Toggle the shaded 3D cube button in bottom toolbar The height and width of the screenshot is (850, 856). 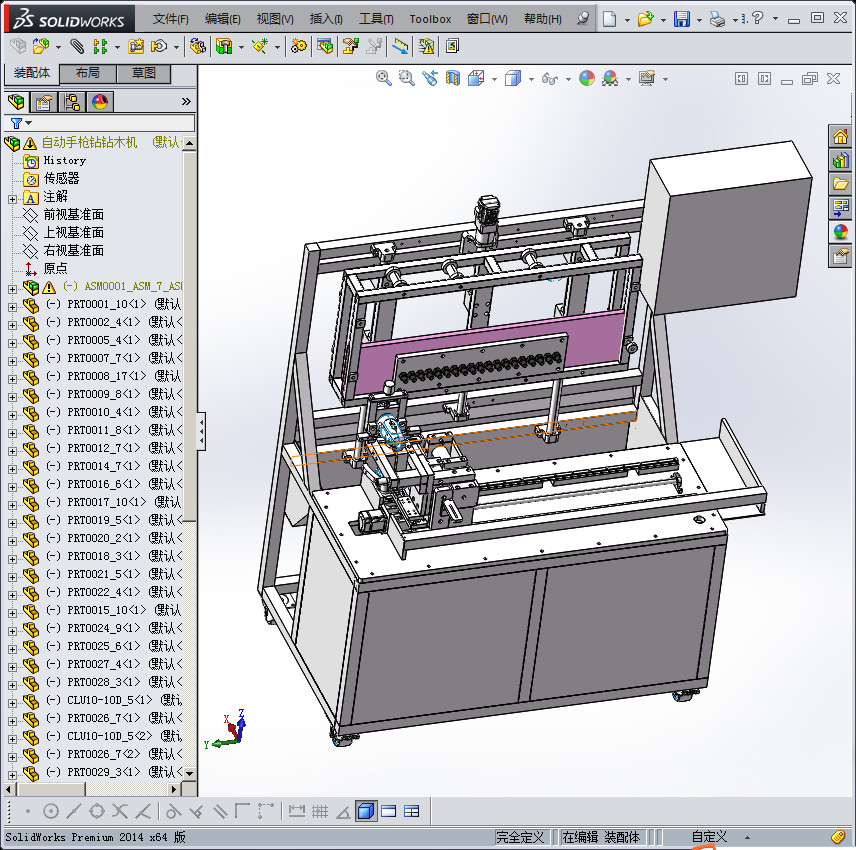tap(366, 811)
